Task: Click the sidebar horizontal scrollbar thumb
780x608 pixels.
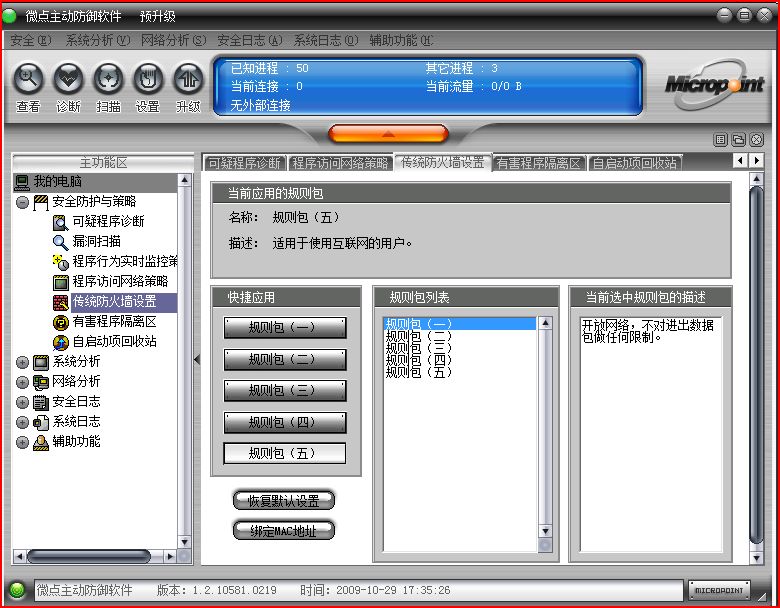Action: point(88,556)
